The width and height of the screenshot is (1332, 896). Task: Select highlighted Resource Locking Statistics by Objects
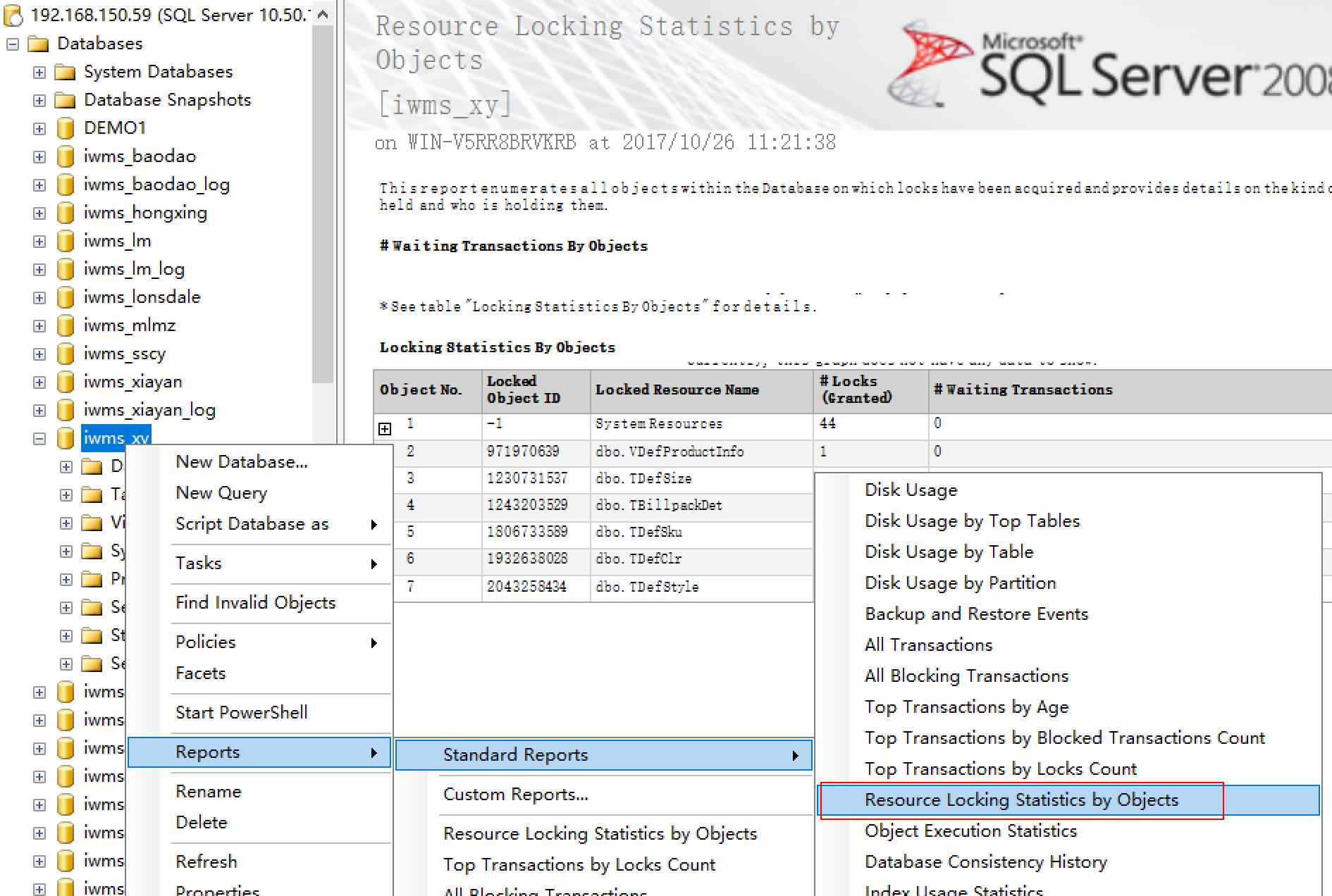coord(1068,800)
